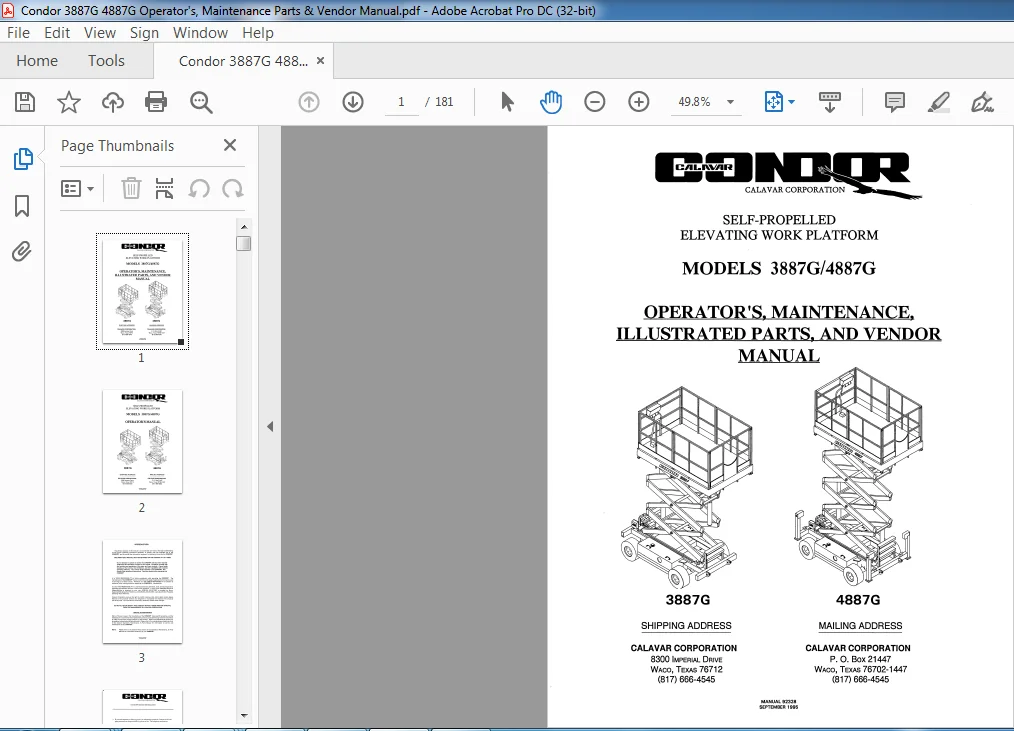Viewport: 1014px width, 731px height.
Task: Open the Attachments paperclip icon
Action: coord(21,252)
